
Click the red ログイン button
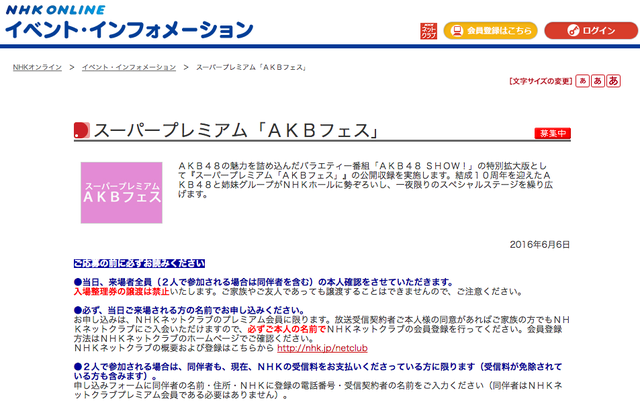pyautogui.click(x=591, y=31)
